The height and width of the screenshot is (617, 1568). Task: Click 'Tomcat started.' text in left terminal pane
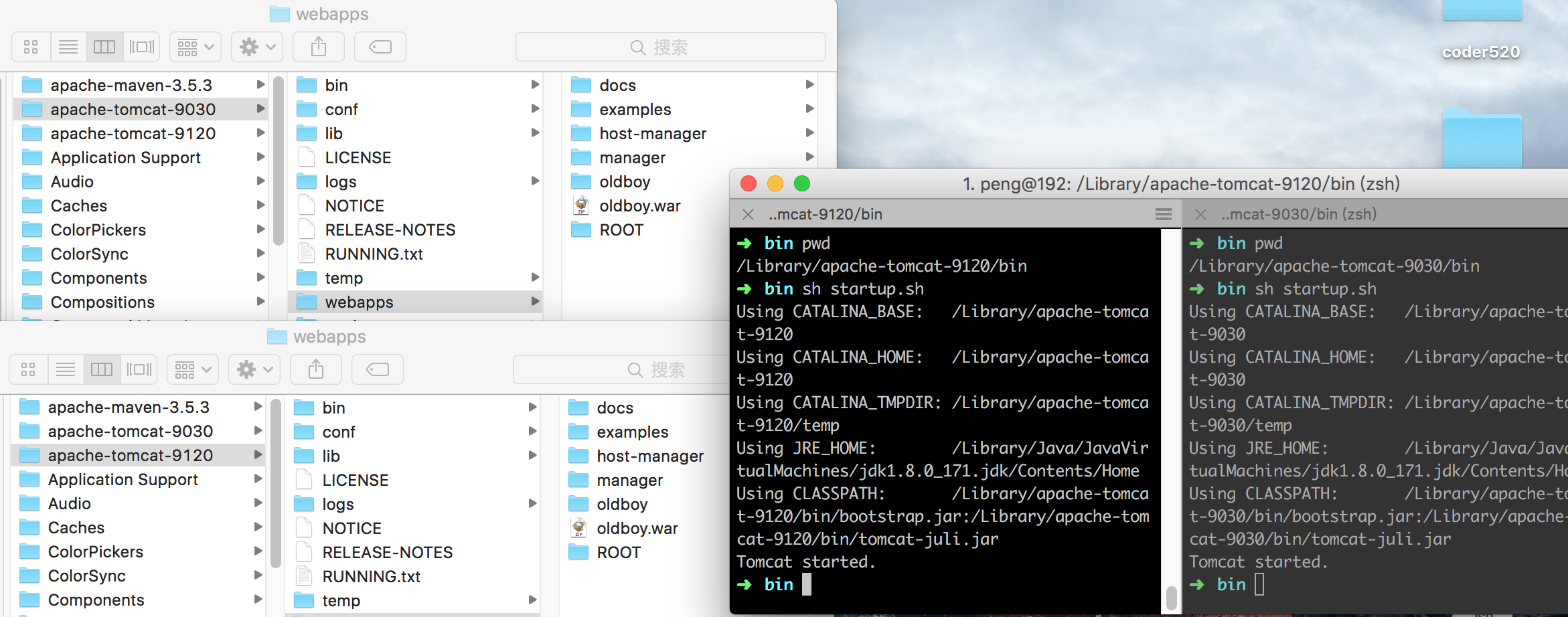pos(806,561)
